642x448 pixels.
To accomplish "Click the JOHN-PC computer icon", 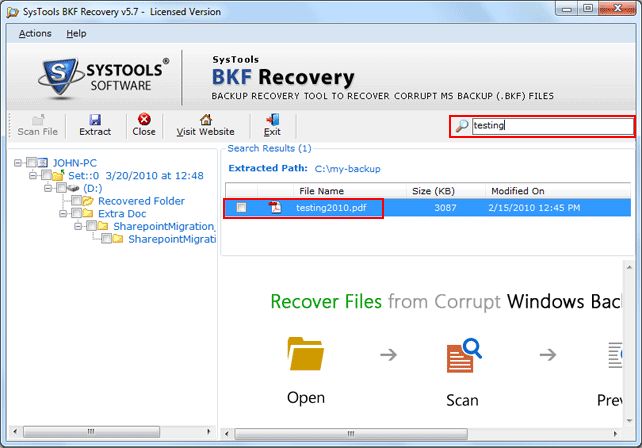I will tap(43, 163).
